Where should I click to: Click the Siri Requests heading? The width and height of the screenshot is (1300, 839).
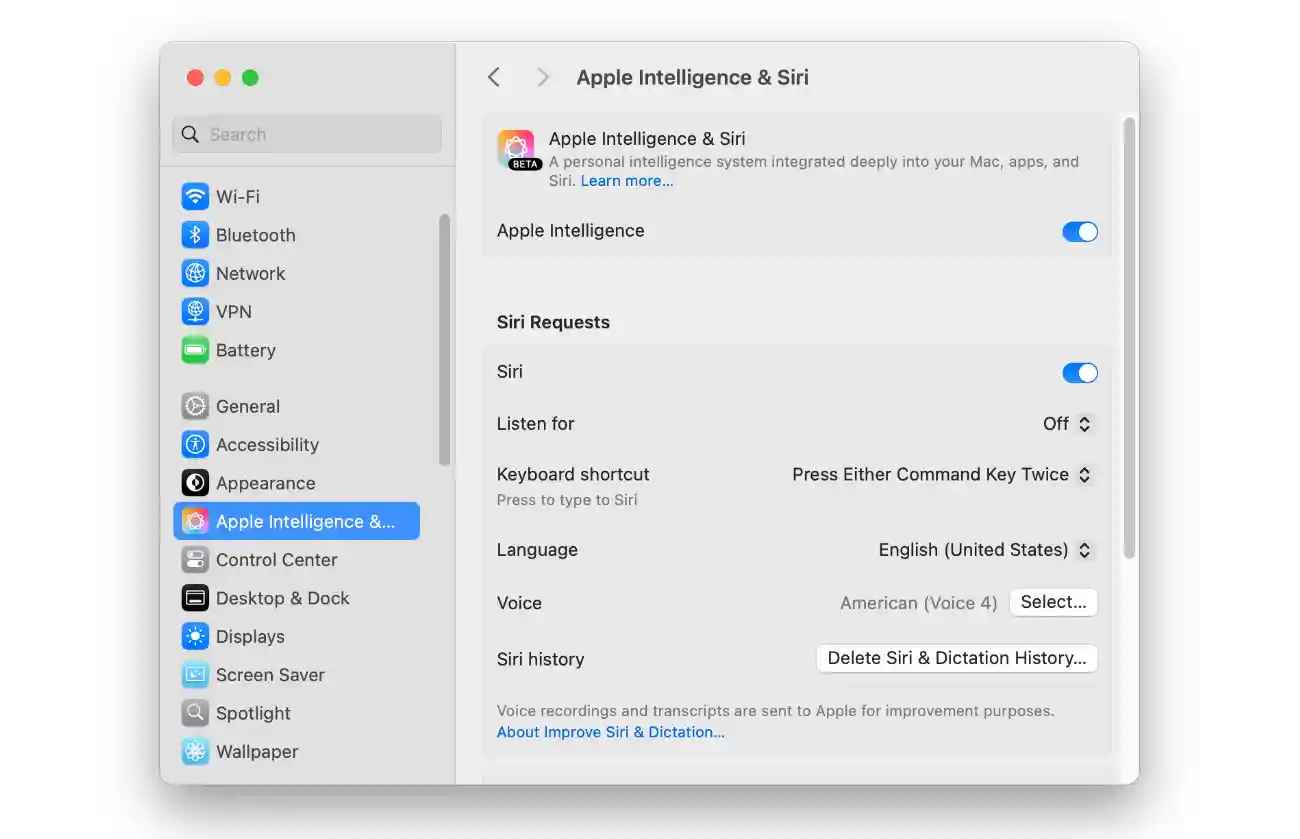(553, 322)
